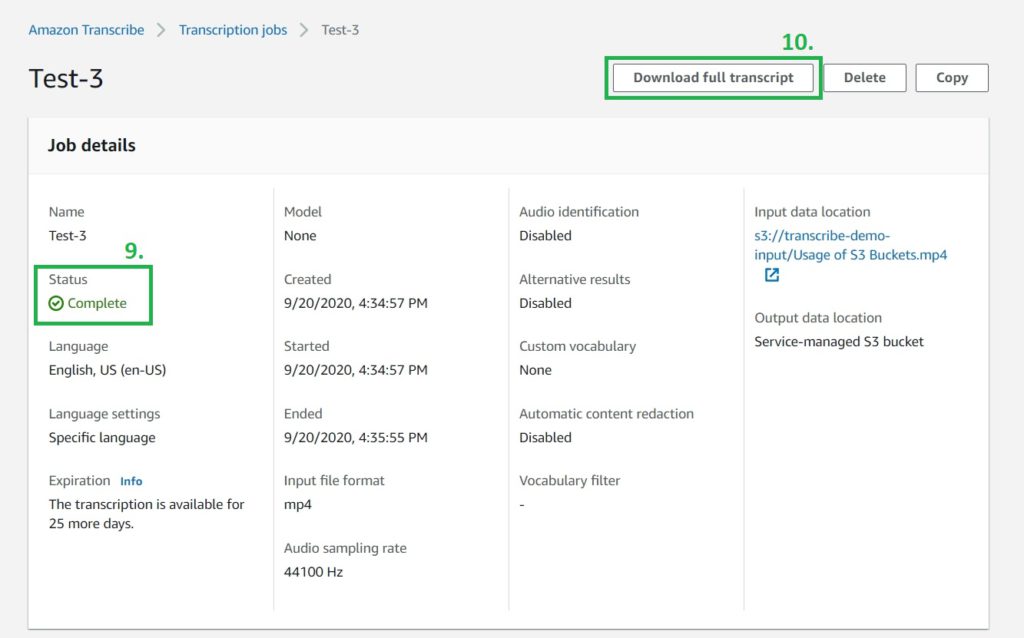Click Download full transcript button

pos(713,78)
